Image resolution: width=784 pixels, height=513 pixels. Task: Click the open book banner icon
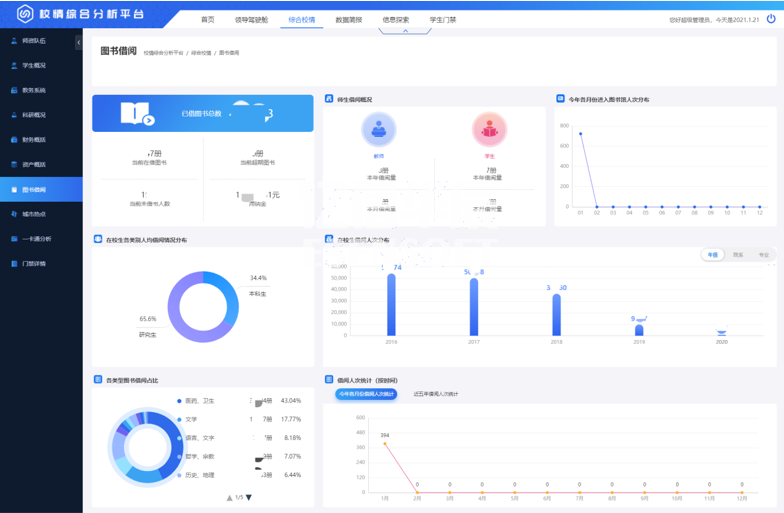[x=137, y=114]
